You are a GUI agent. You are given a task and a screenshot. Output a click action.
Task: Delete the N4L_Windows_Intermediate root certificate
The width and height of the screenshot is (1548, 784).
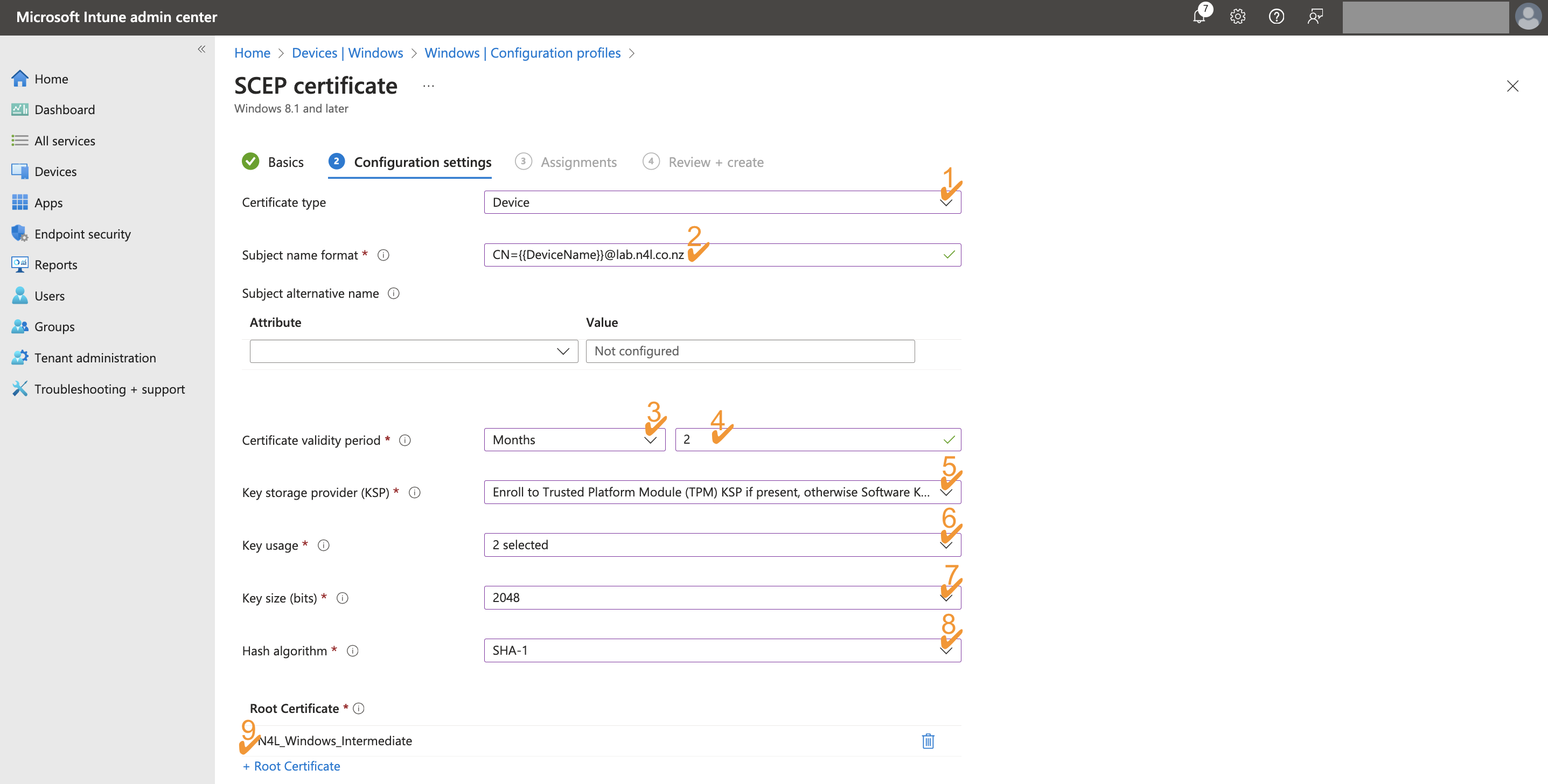pyautogui.click(x=928, y=741)
